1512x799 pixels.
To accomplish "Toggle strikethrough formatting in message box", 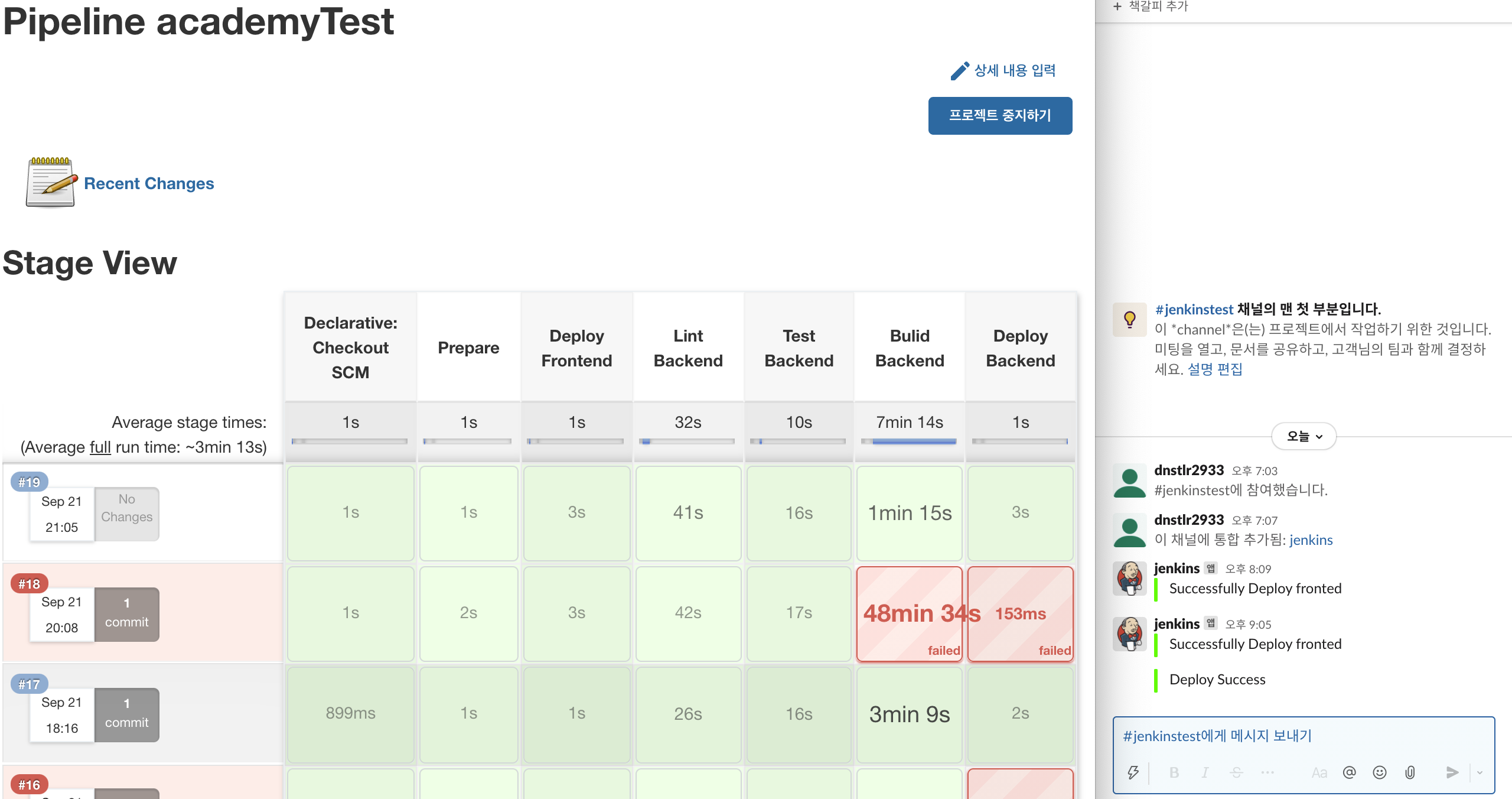I will point(1236,772).
